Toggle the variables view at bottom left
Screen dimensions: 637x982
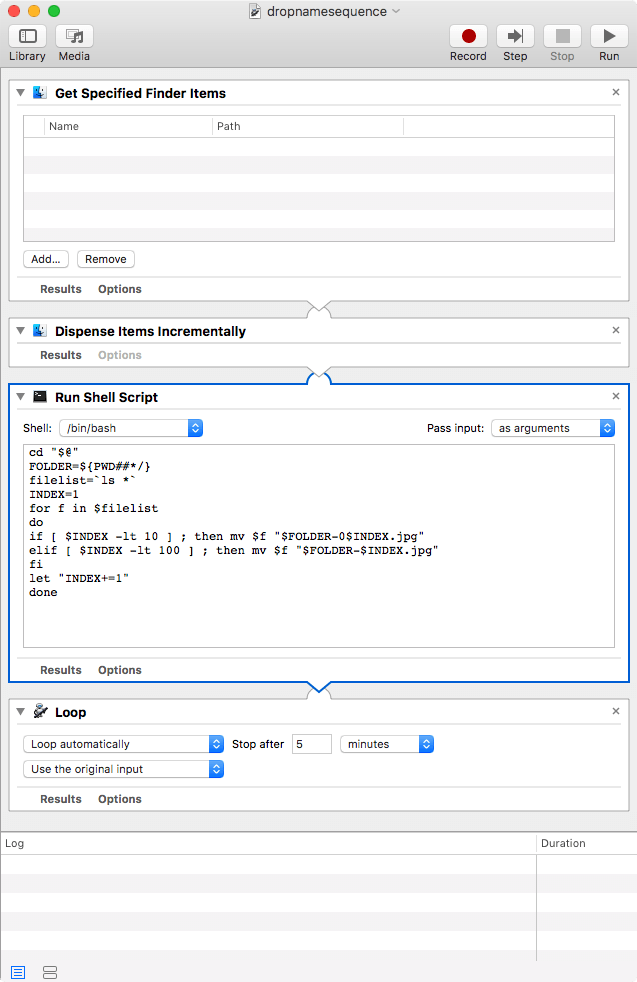click(x=49, y=971)
